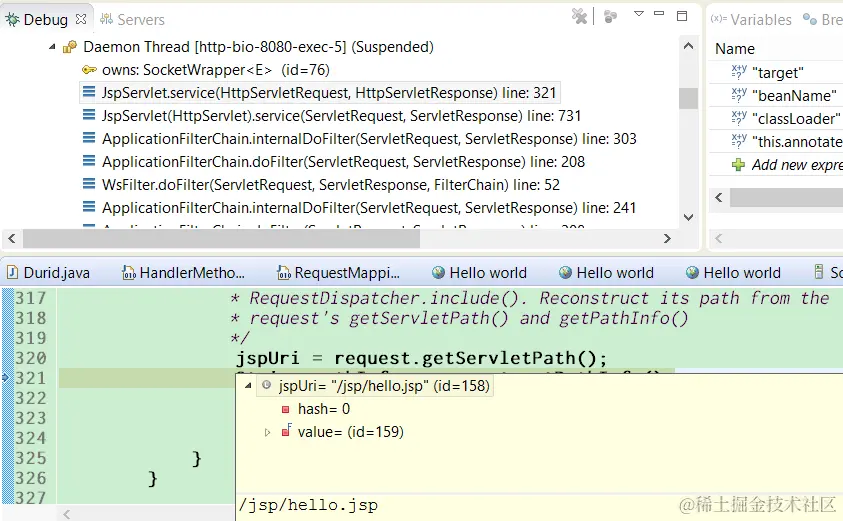Image resolution: width=843 pixels, height=521 pixels.
Task: Select Daemon Thread http-bio-8080-exec-5 row
Action: point(258,47)
